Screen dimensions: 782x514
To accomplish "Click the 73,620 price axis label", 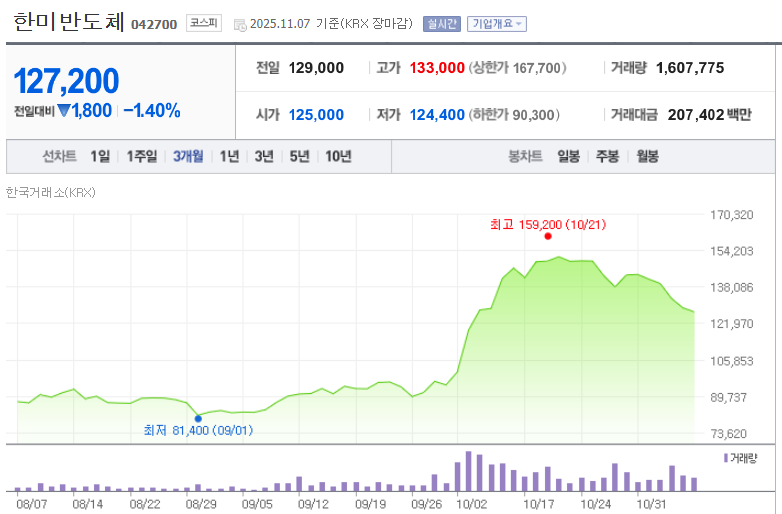I will pos(729,434).
